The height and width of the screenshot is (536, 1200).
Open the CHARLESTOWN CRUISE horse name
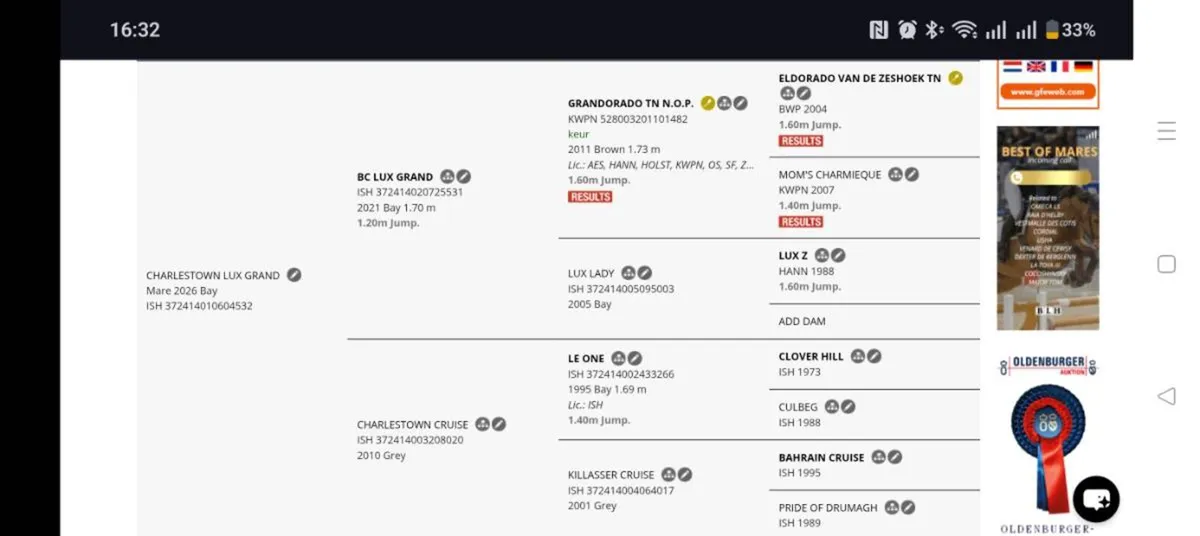[x=412, y=425]
